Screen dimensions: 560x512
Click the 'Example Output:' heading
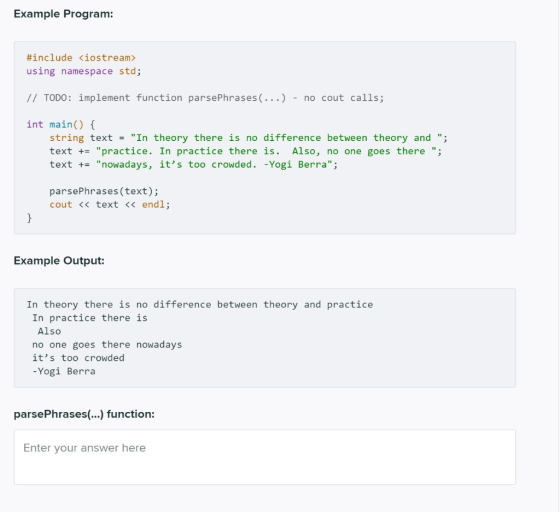tap(59, 261)
